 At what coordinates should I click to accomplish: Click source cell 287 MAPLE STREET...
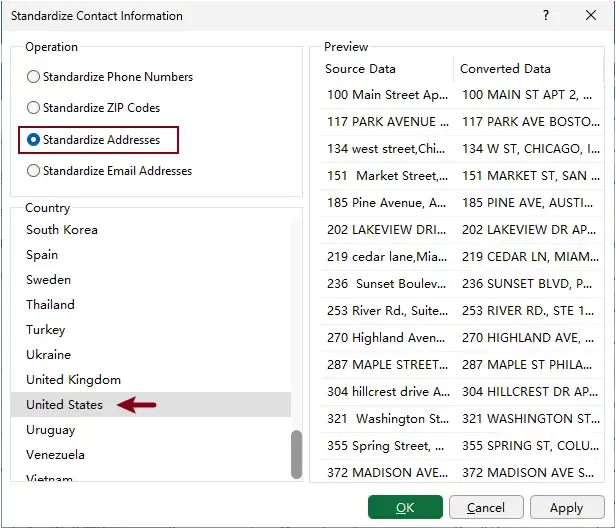click(x=387, y=365)
